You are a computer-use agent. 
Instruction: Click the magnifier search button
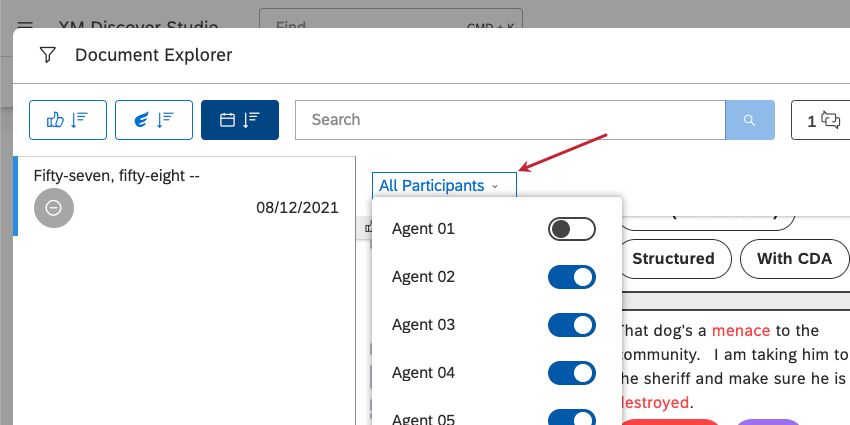[750, 120]
